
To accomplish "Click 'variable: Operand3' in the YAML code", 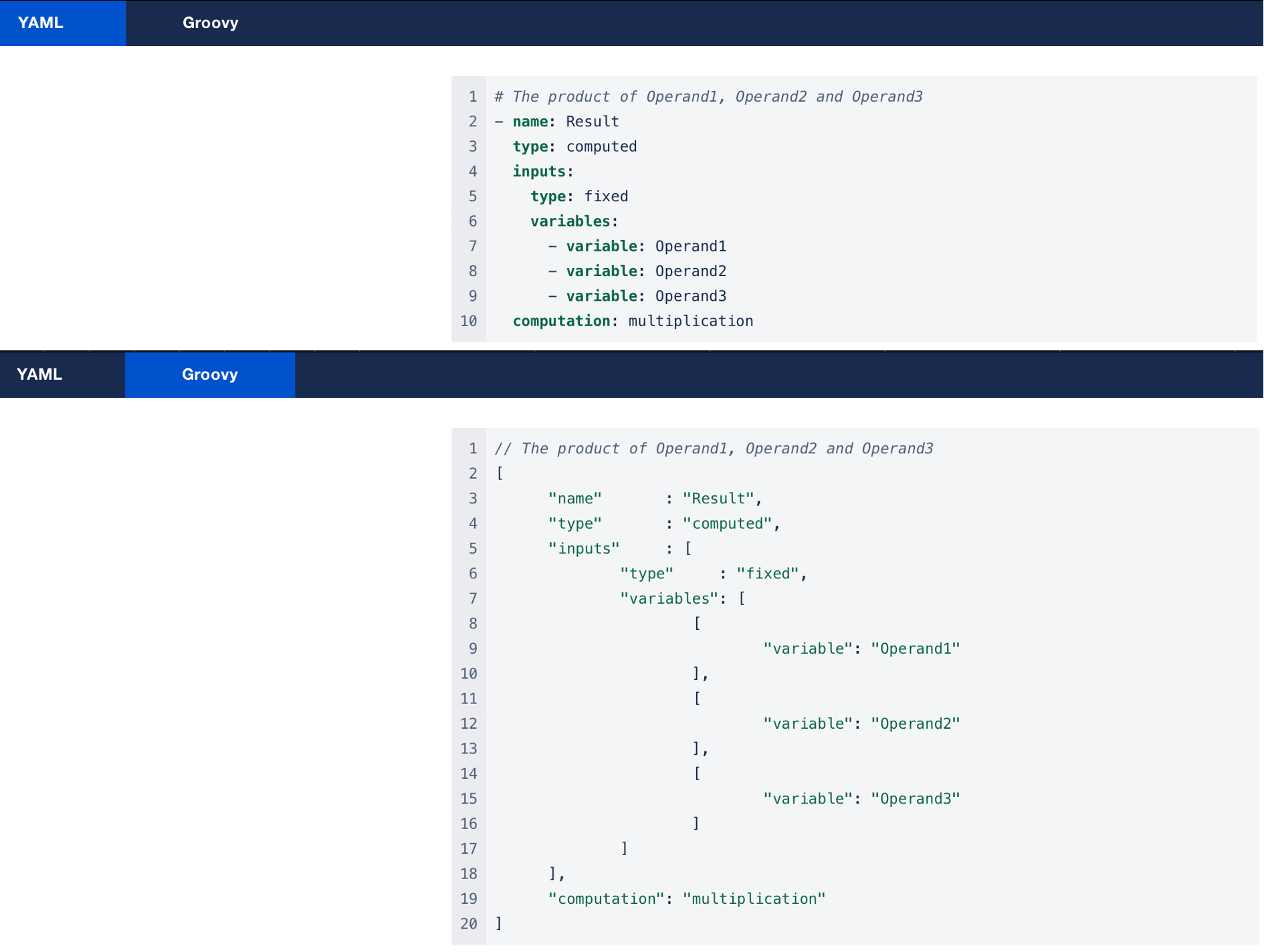I will tap(645, 296).
